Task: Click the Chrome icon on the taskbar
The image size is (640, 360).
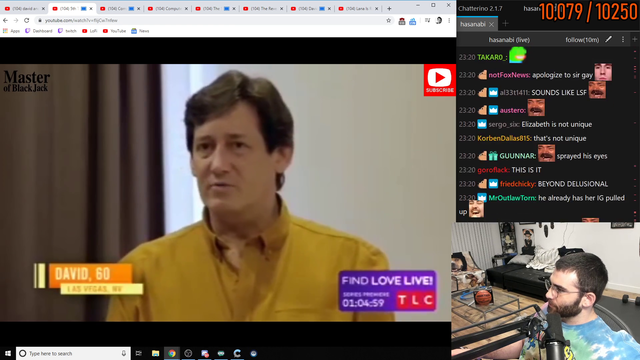Action: click(x=172, y=353)
